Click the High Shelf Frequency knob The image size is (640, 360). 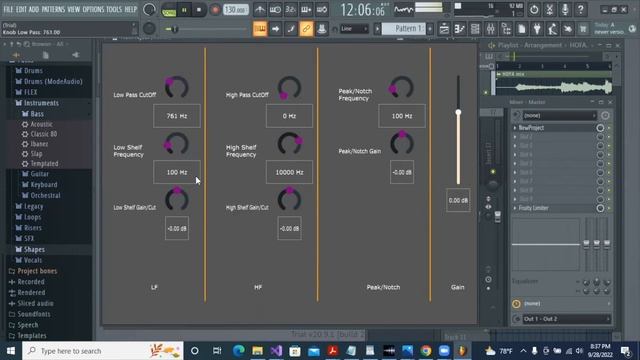click(289, 143)
